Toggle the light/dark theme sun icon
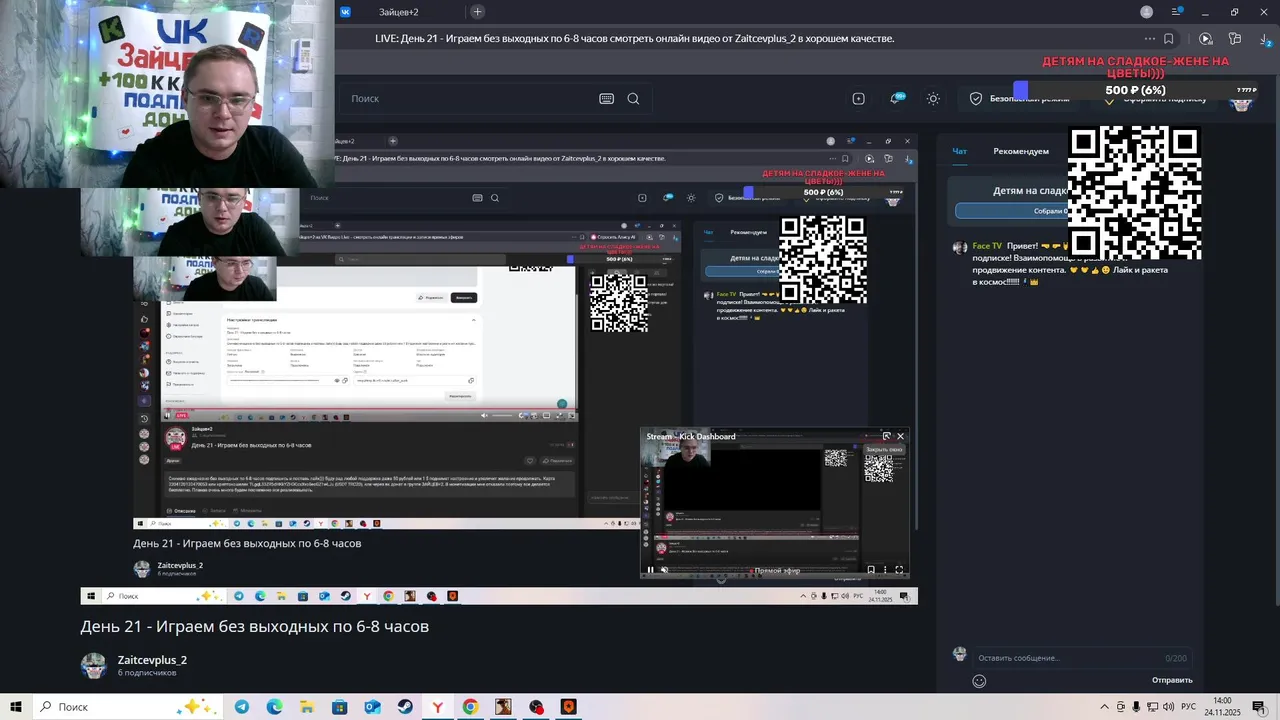Image resolution: width=1280 pixels, height=720 pixels. 933,98
